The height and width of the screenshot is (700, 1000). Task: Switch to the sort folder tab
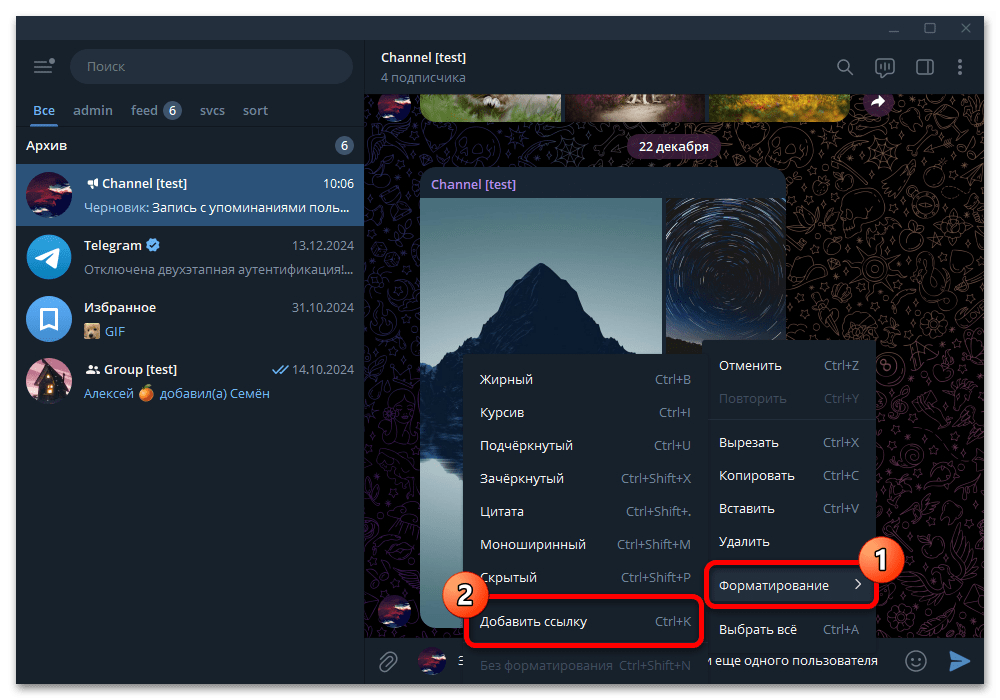[x=255, y=110]
